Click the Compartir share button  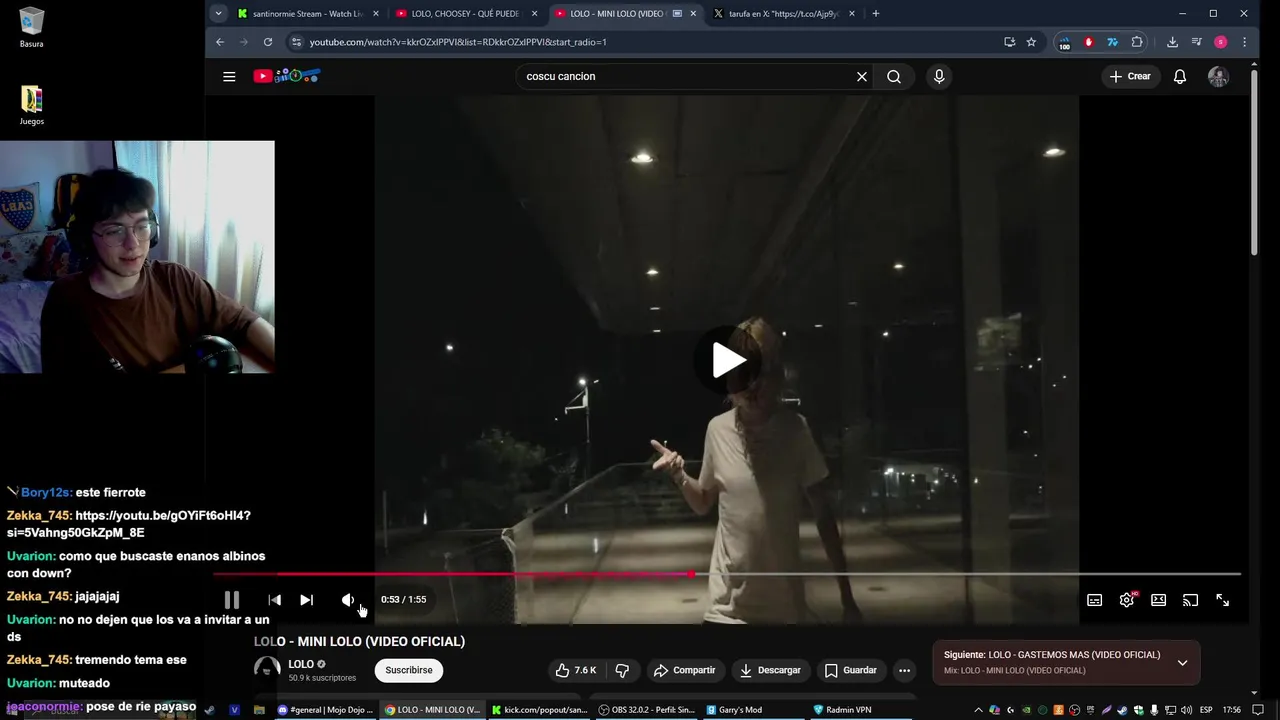coord(684,670)
